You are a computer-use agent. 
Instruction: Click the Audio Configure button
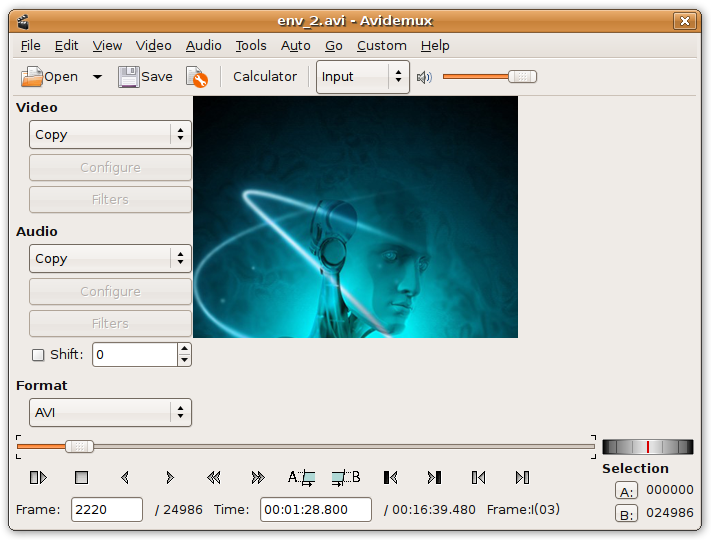click(x=110, y=292)
